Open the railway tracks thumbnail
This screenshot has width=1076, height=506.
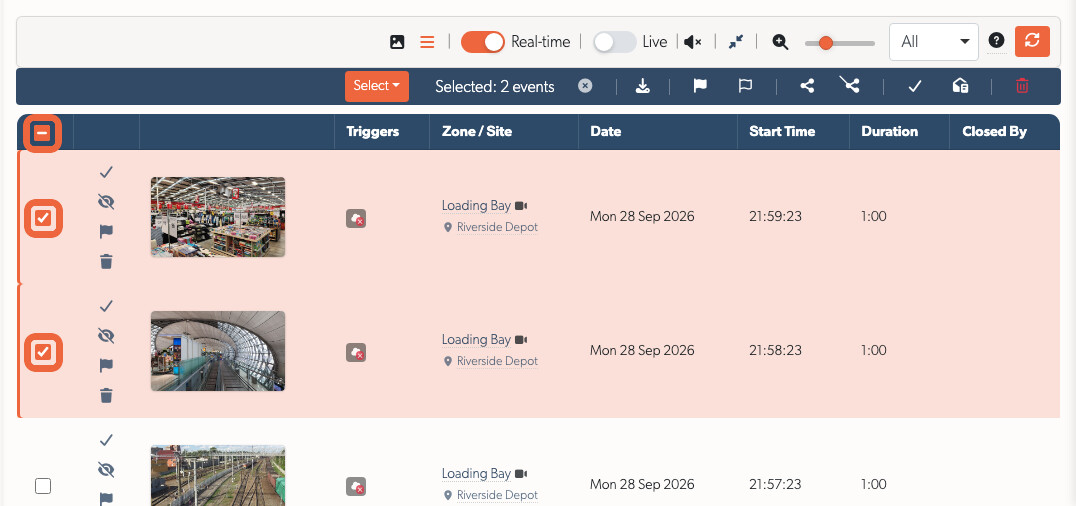218,475
